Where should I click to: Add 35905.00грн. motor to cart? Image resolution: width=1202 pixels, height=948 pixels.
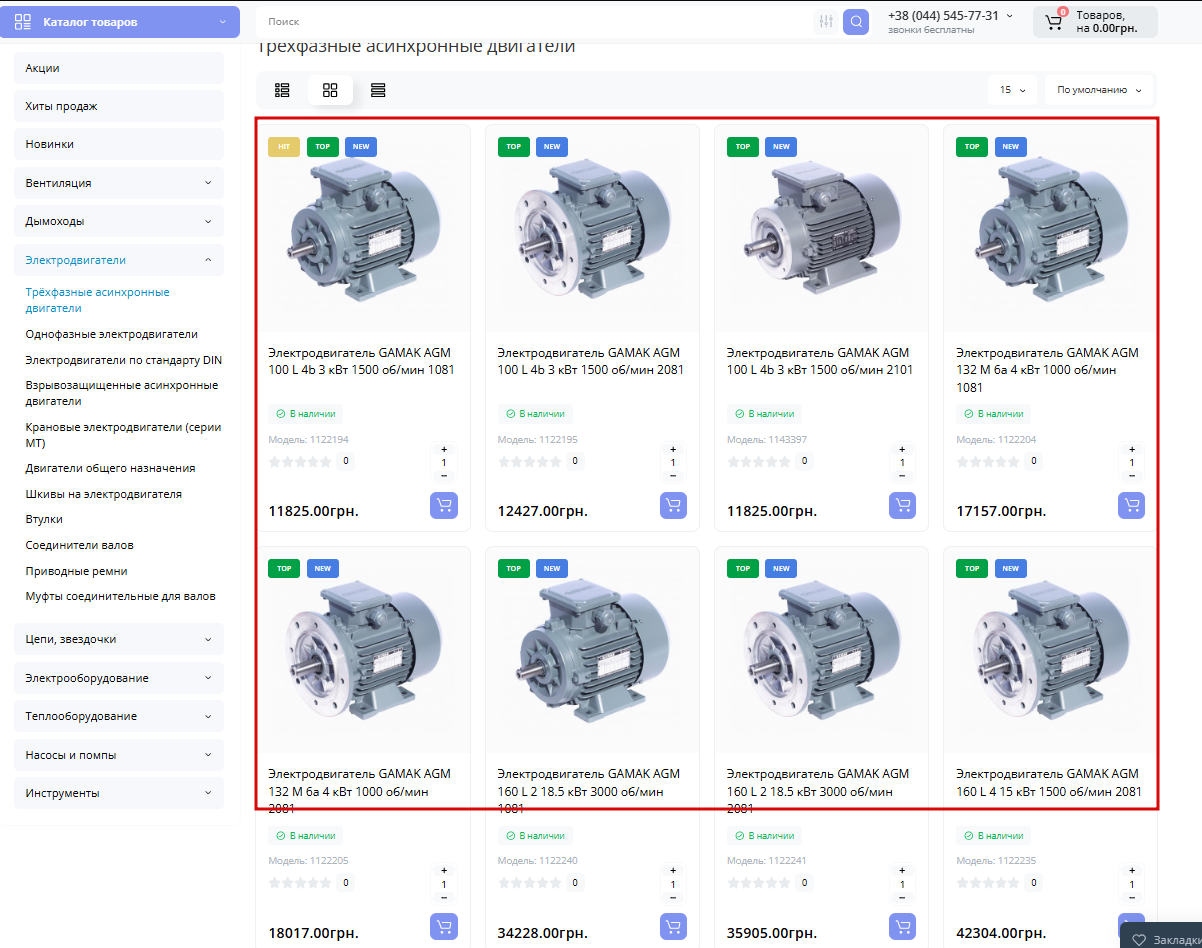(x=902, y=926)
